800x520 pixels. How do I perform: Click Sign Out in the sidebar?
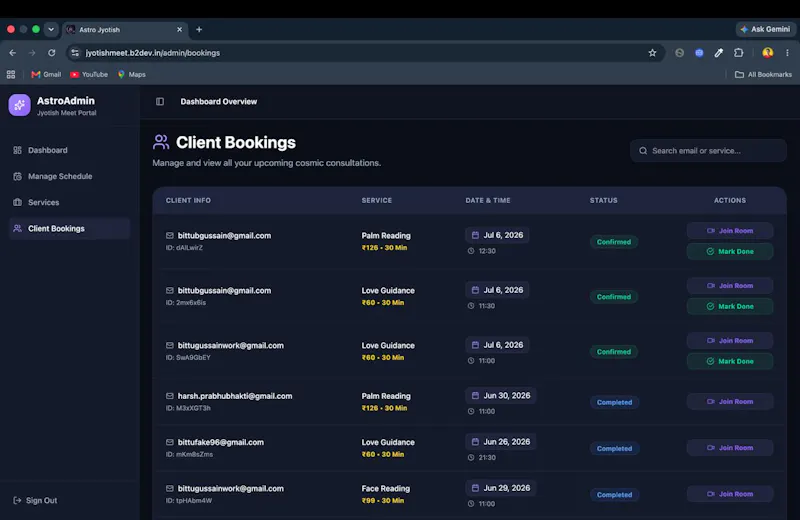click(x=35, y=501)
